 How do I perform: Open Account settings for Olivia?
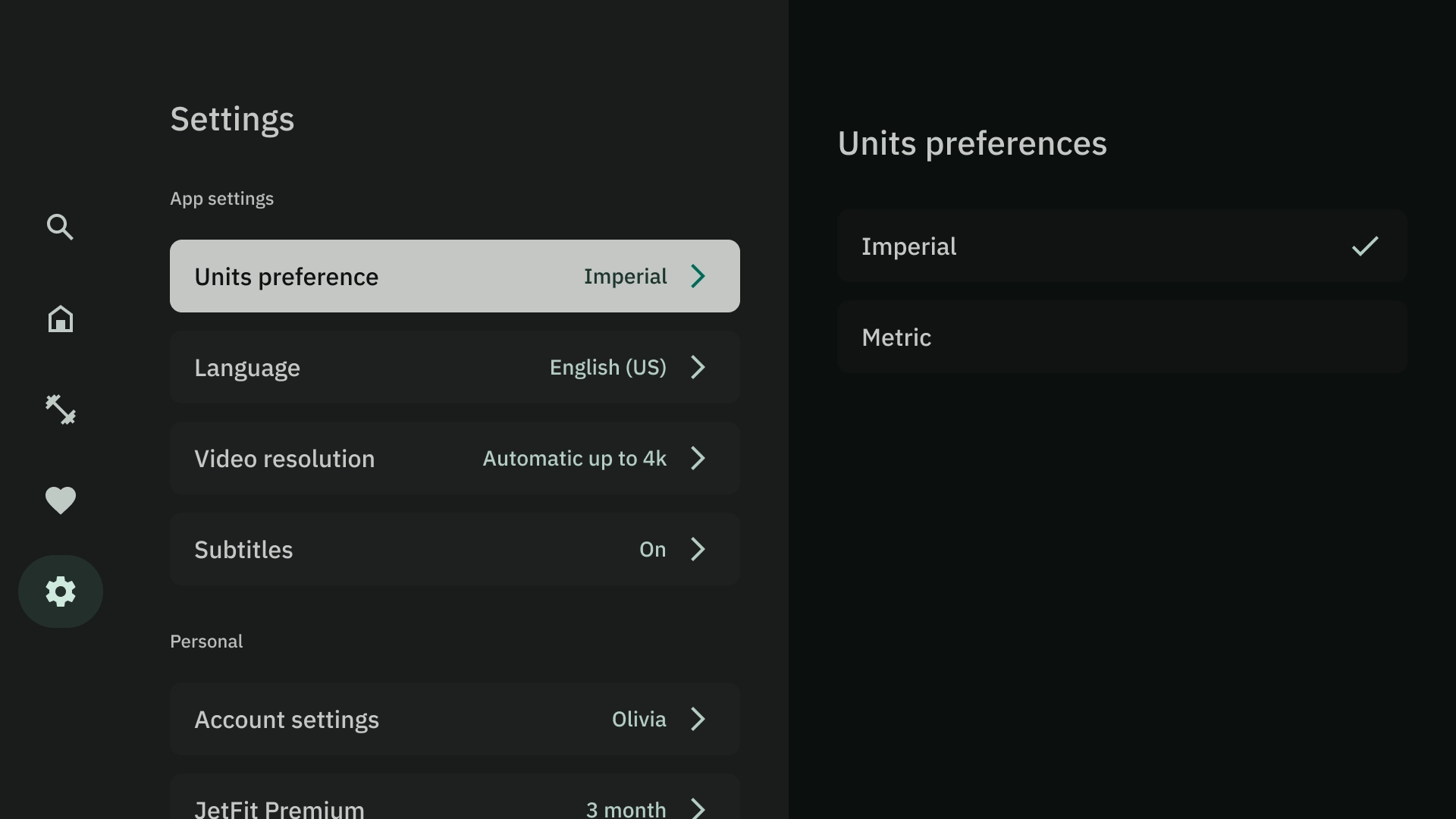(x=454, y=719)
